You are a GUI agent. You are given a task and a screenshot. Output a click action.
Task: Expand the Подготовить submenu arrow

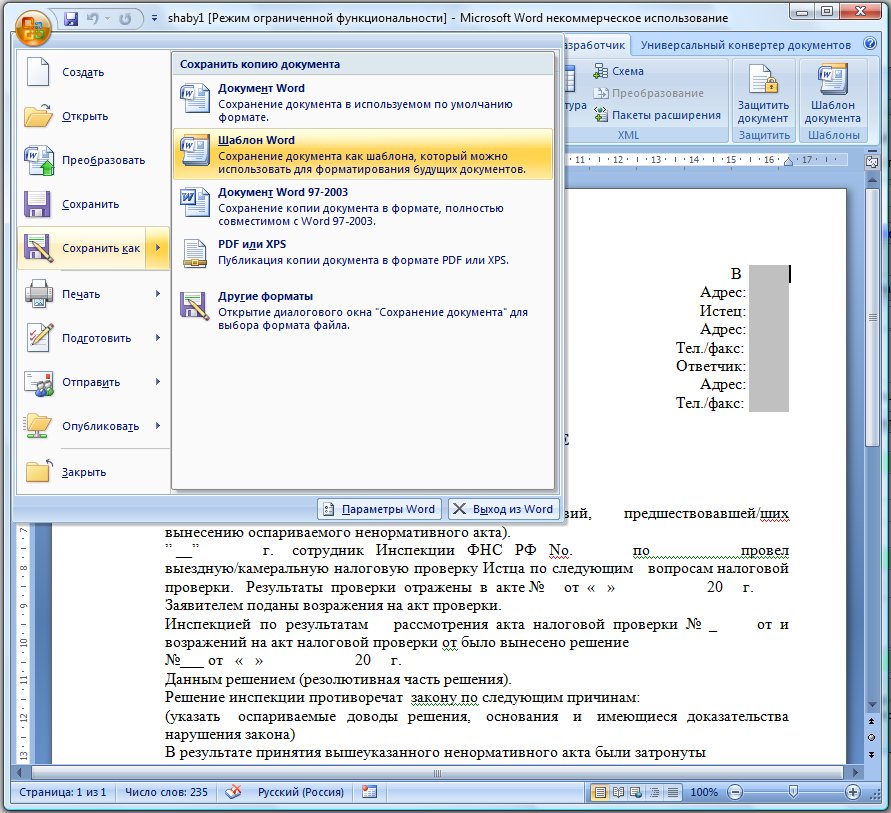point(157,337)
